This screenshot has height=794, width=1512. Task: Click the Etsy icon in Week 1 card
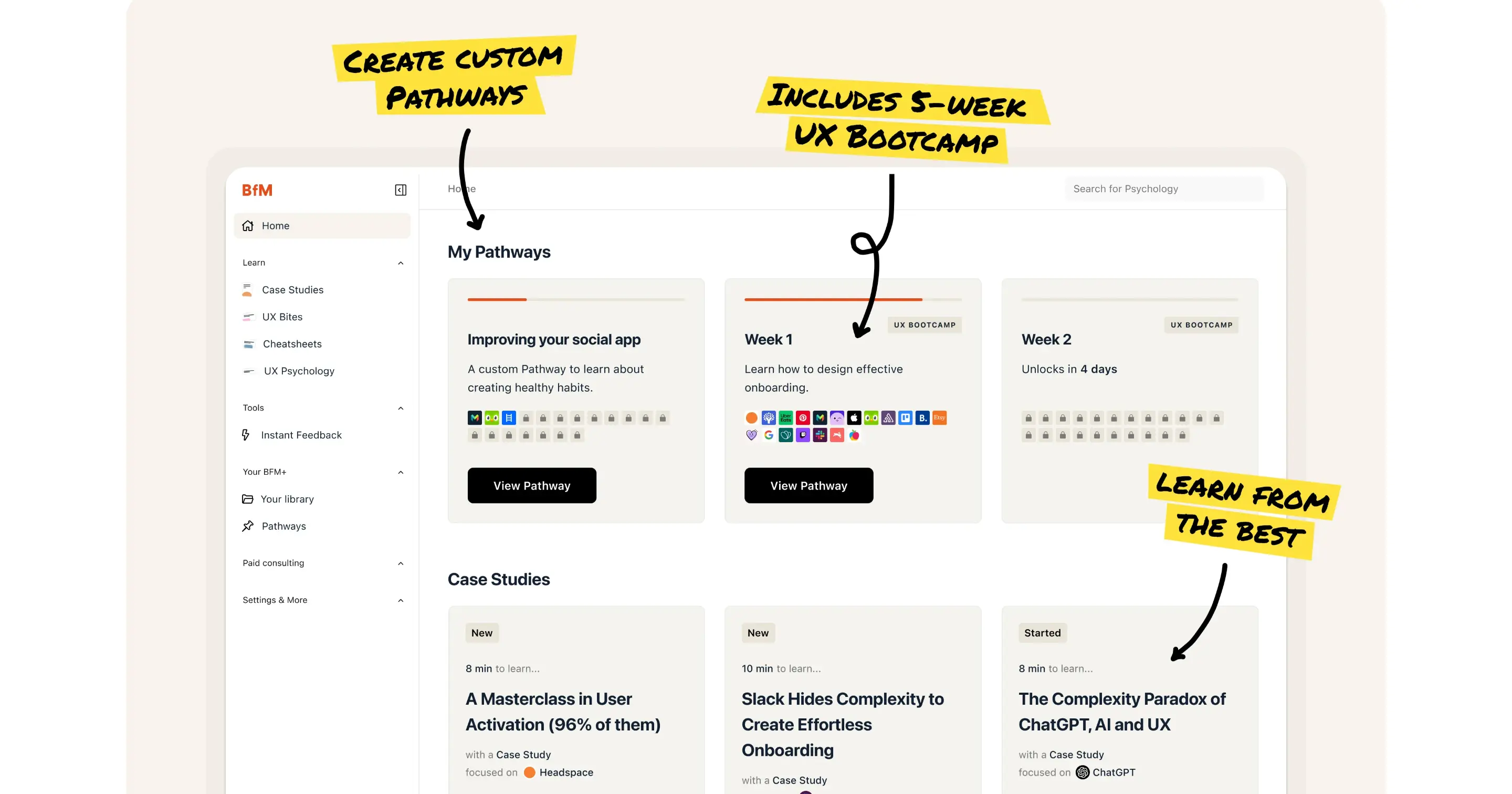pyautogui.click(x=939, y=417)
